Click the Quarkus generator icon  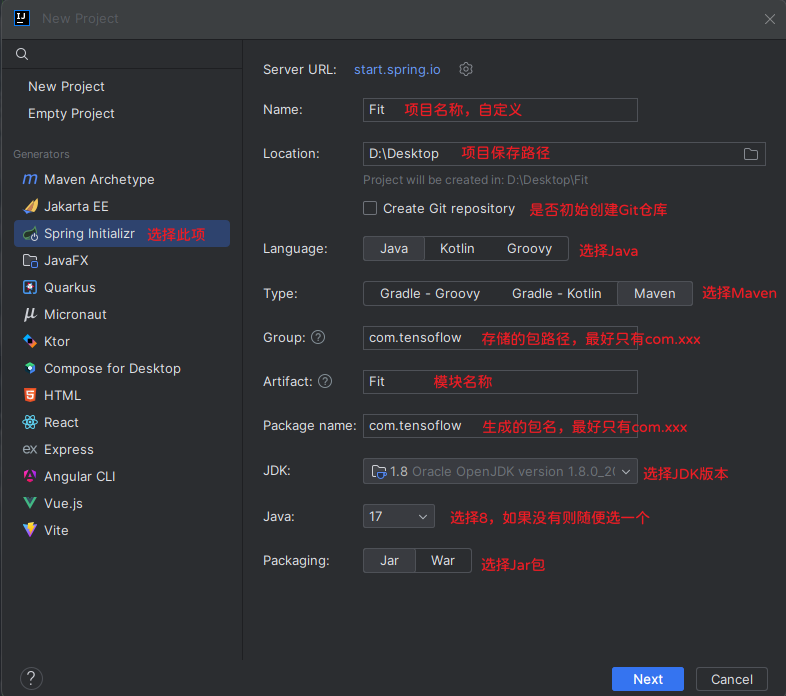click(x=30, y=287)
